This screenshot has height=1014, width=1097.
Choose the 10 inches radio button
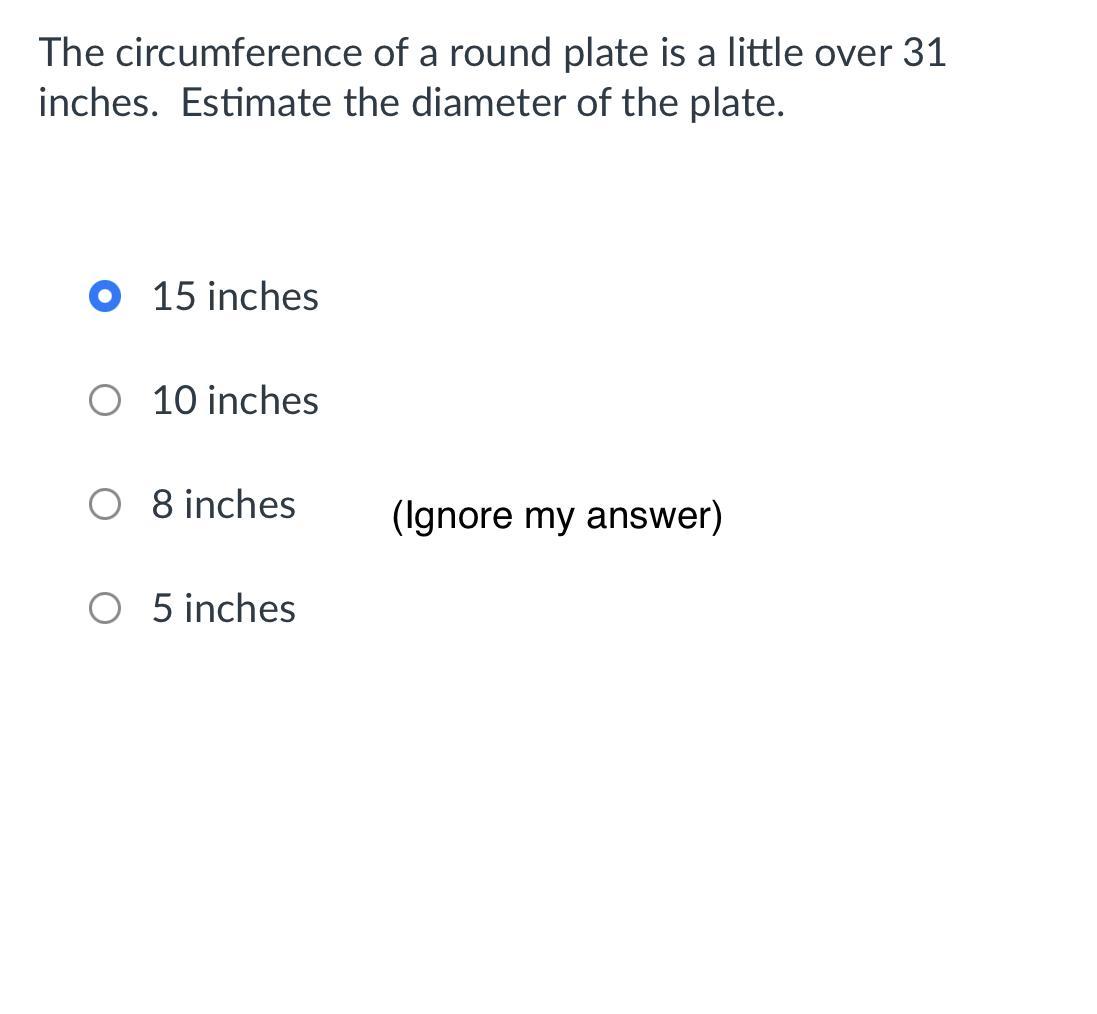(x=105, y=401)
